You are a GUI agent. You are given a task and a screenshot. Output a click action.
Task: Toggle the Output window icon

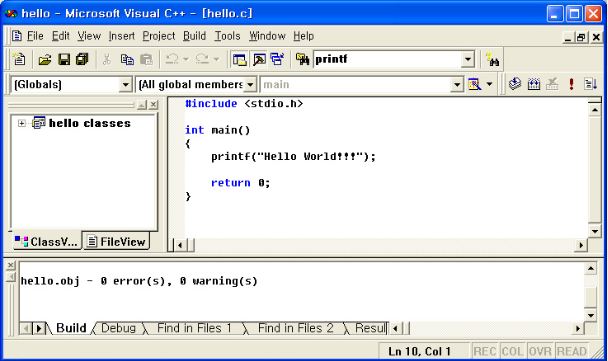tap(259, 59)
